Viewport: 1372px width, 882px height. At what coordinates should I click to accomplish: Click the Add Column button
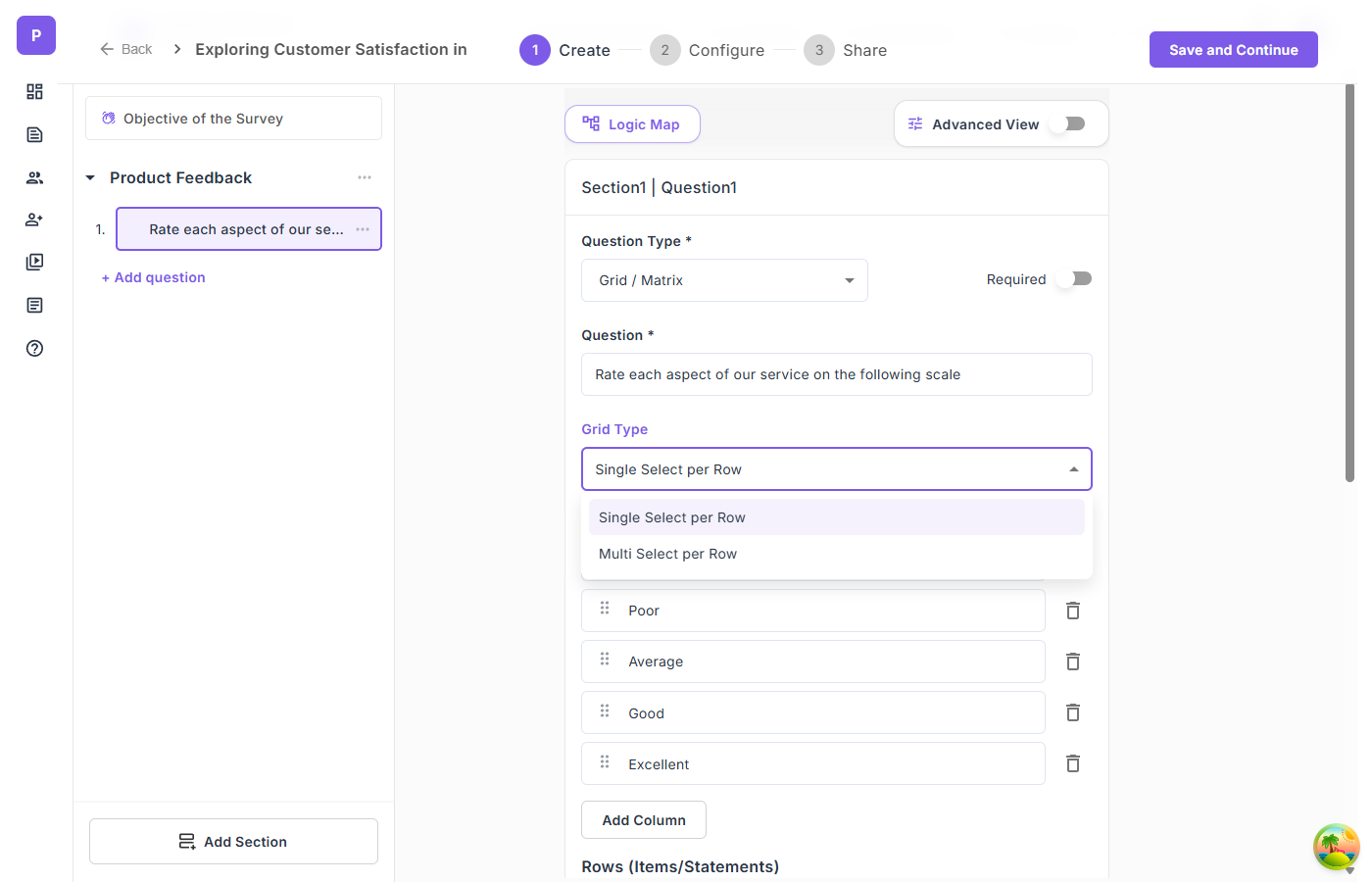click(x=644, y=820)
